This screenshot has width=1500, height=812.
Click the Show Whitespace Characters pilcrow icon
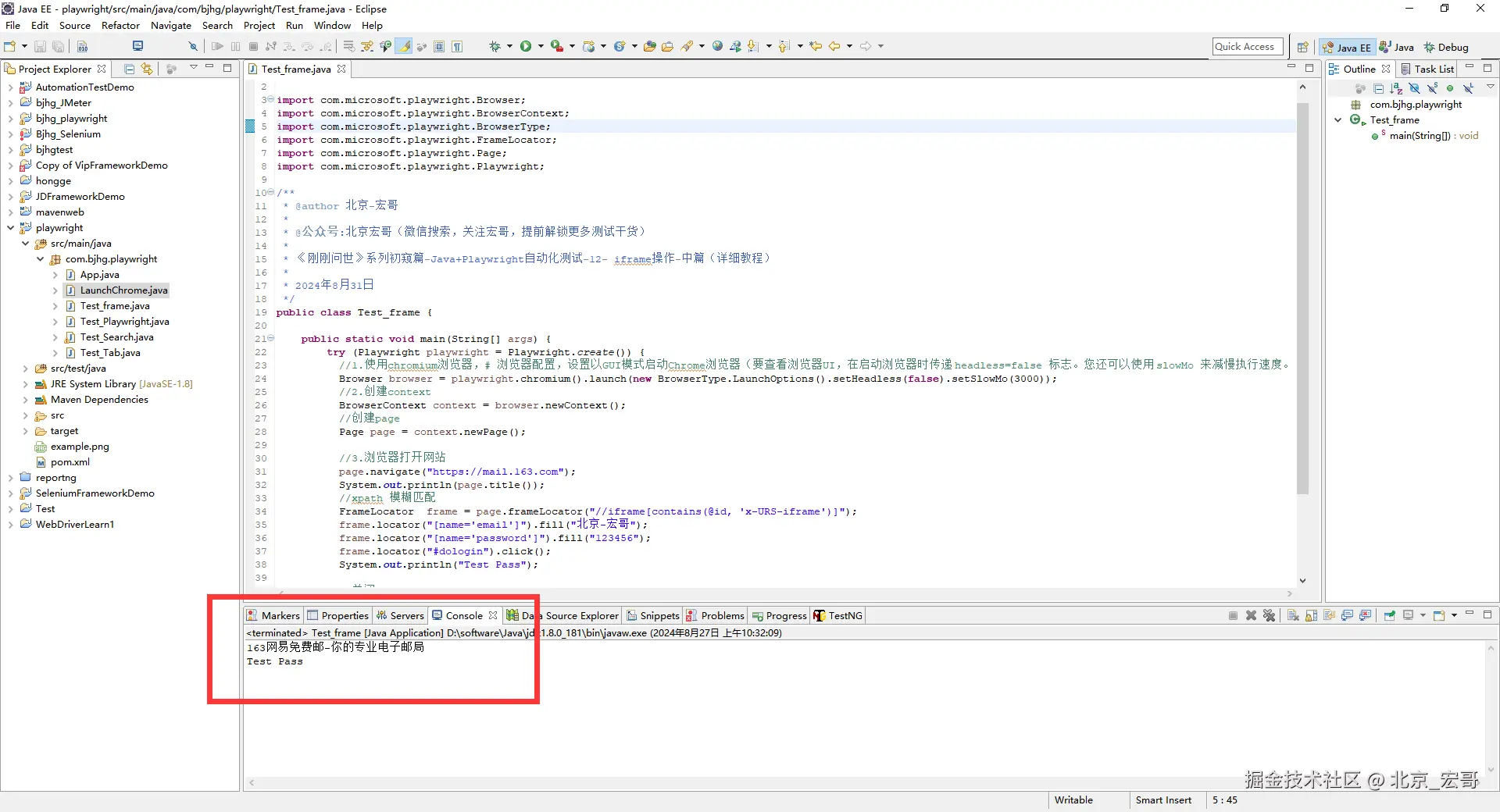(x=457, y=46)
